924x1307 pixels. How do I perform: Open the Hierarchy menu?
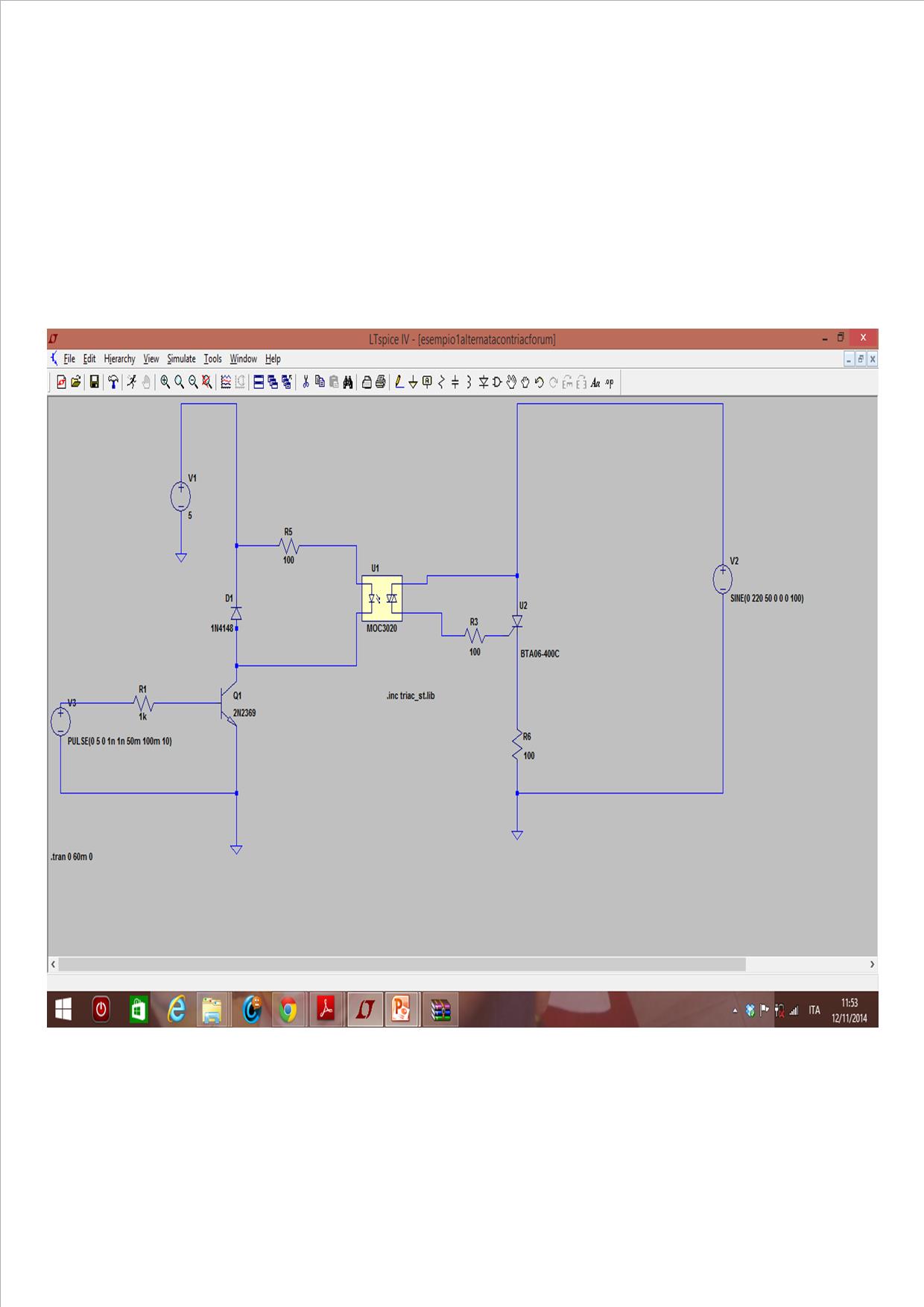[119, 359]
